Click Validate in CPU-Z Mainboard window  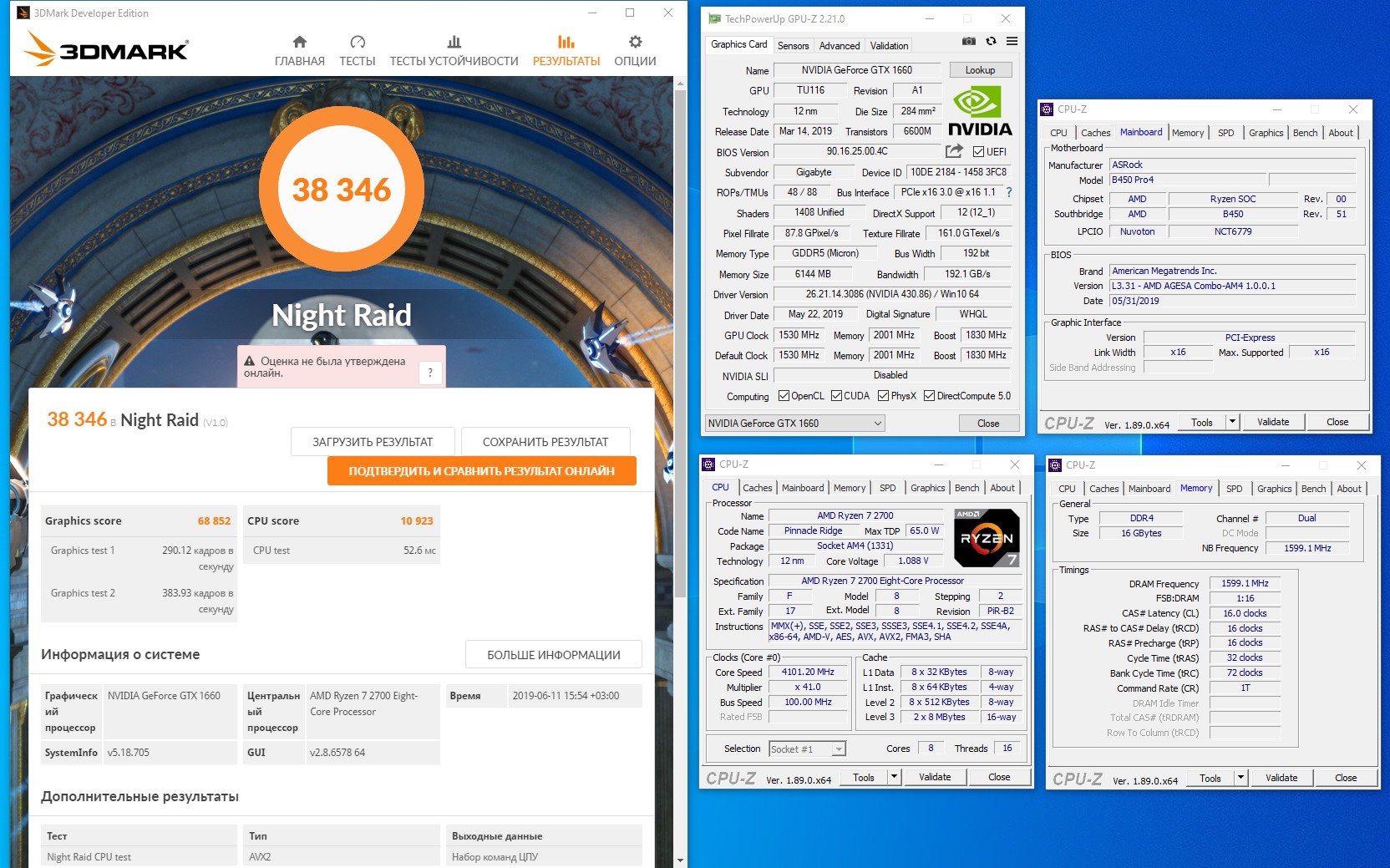tap(1273, 422)
